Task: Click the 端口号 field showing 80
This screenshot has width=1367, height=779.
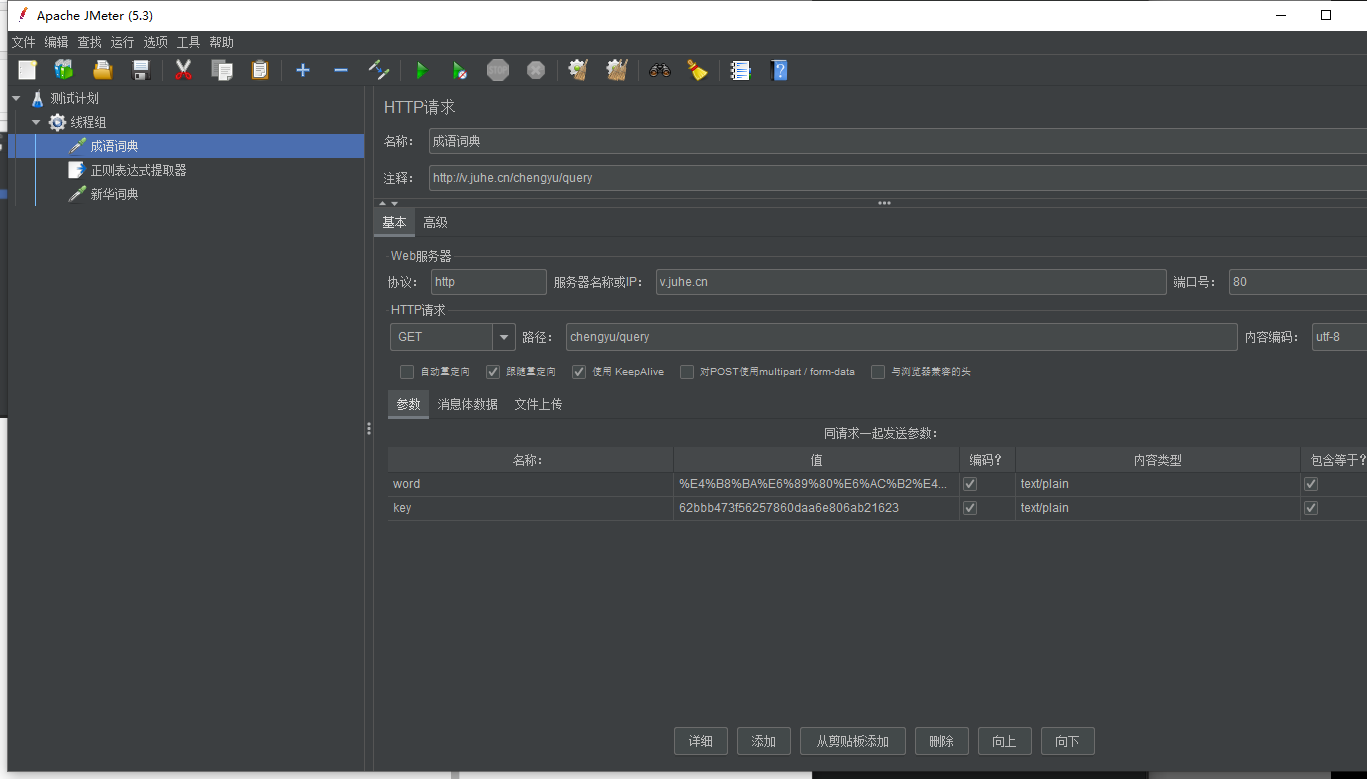Action: pyautogui.click(x=1298, y=282)
